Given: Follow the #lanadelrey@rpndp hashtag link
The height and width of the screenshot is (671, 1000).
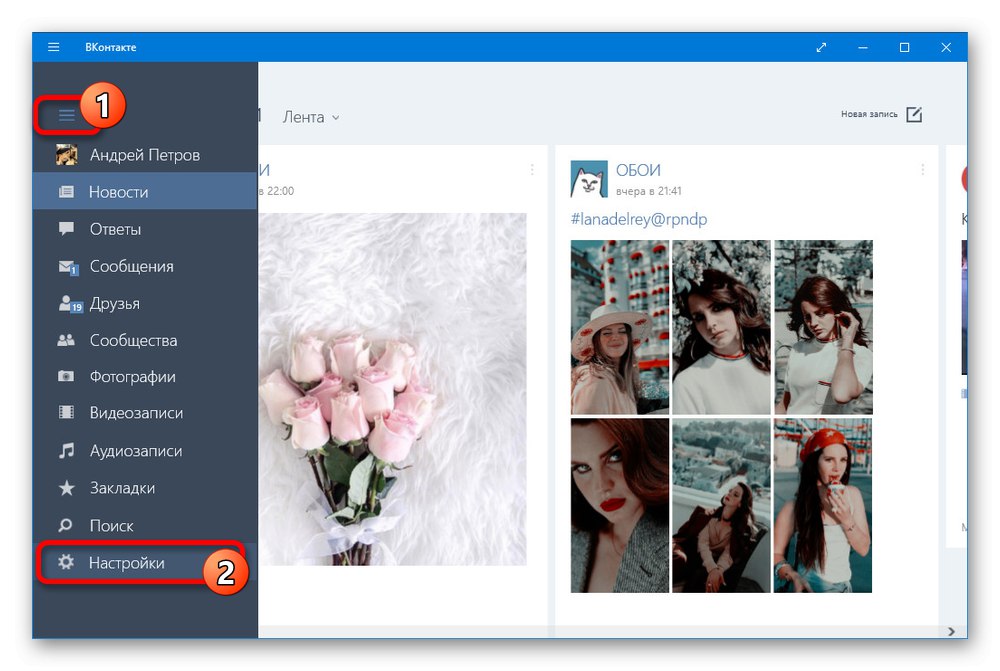Looking at the screenshot, I should [x=638, y=219].
